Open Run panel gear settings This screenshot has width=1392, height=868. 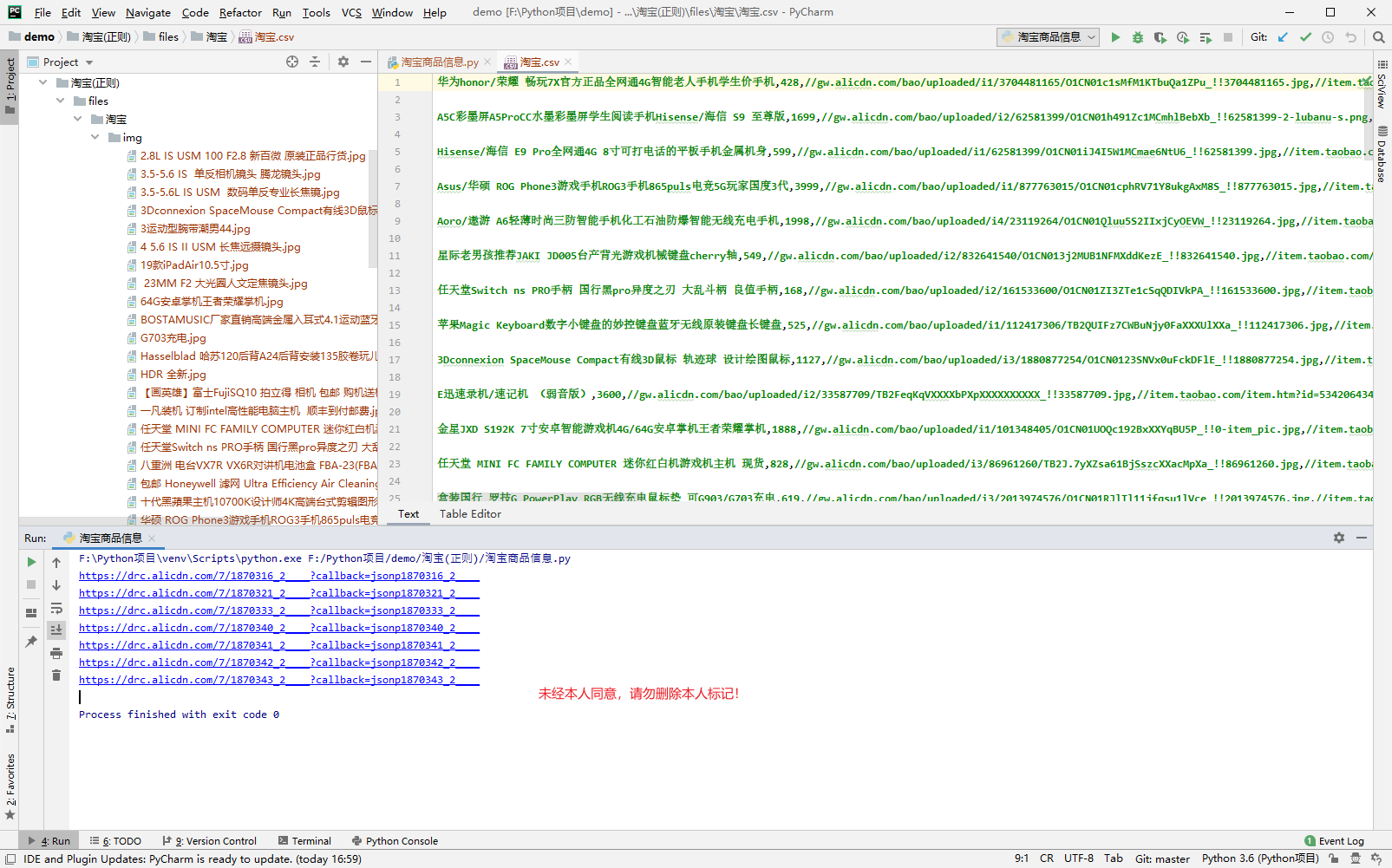coord(1339,538)
